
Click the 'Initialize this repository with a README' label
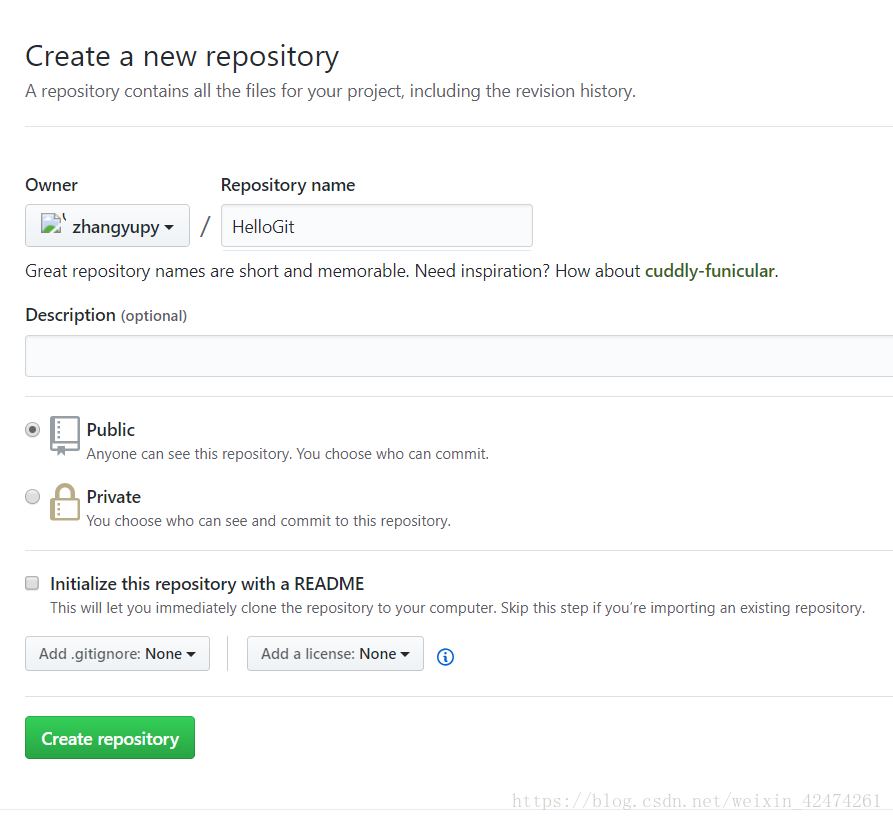207,584
